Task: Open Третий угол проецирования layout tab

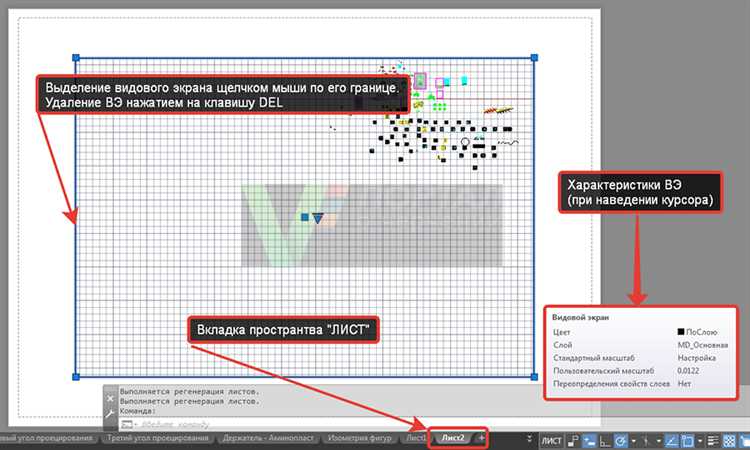Action: (157, 438)
